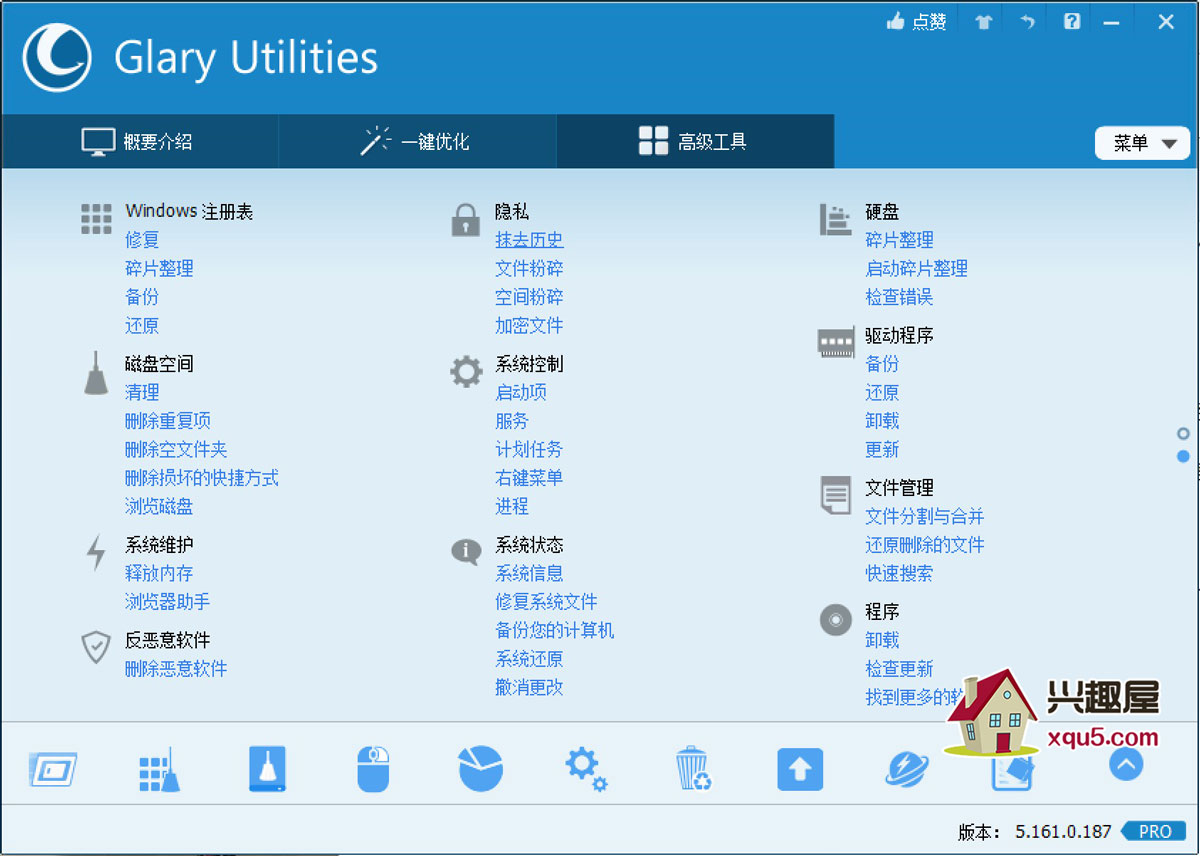The height and width of the screenshot is (856, 1200).
Task: Click the shield icon beside 反恶意软件
Action: click(95, 647)
